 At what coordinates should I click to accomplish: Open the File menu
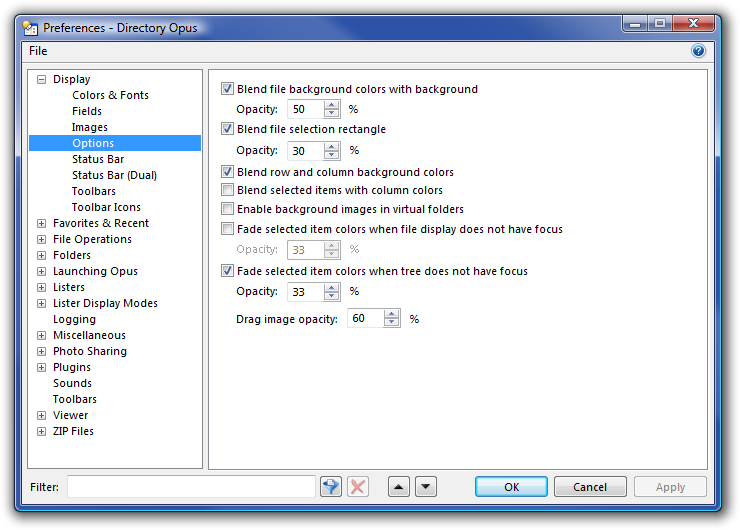pos(38,51)
